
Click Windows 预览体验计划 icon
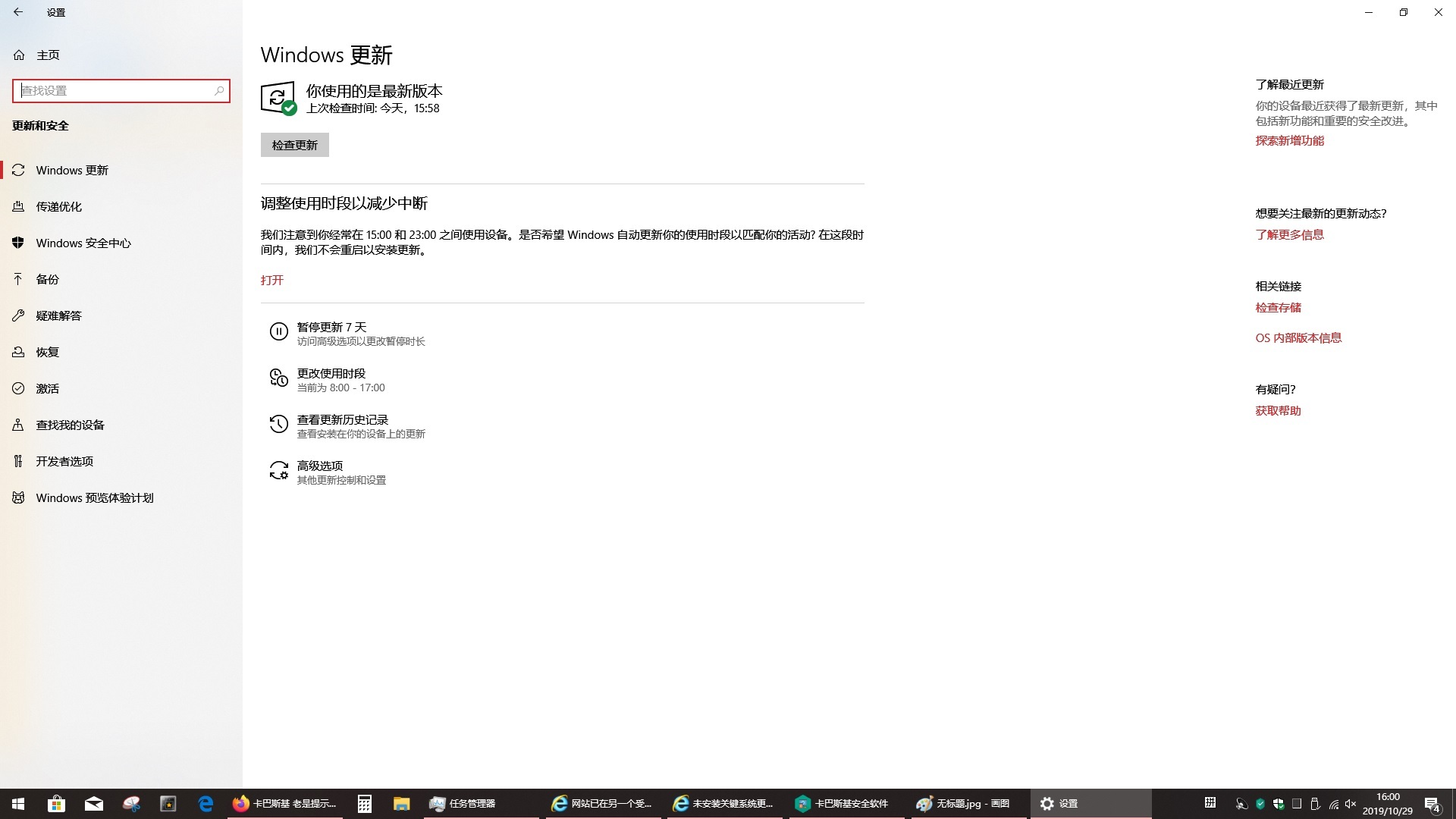[x=18, y=498]
